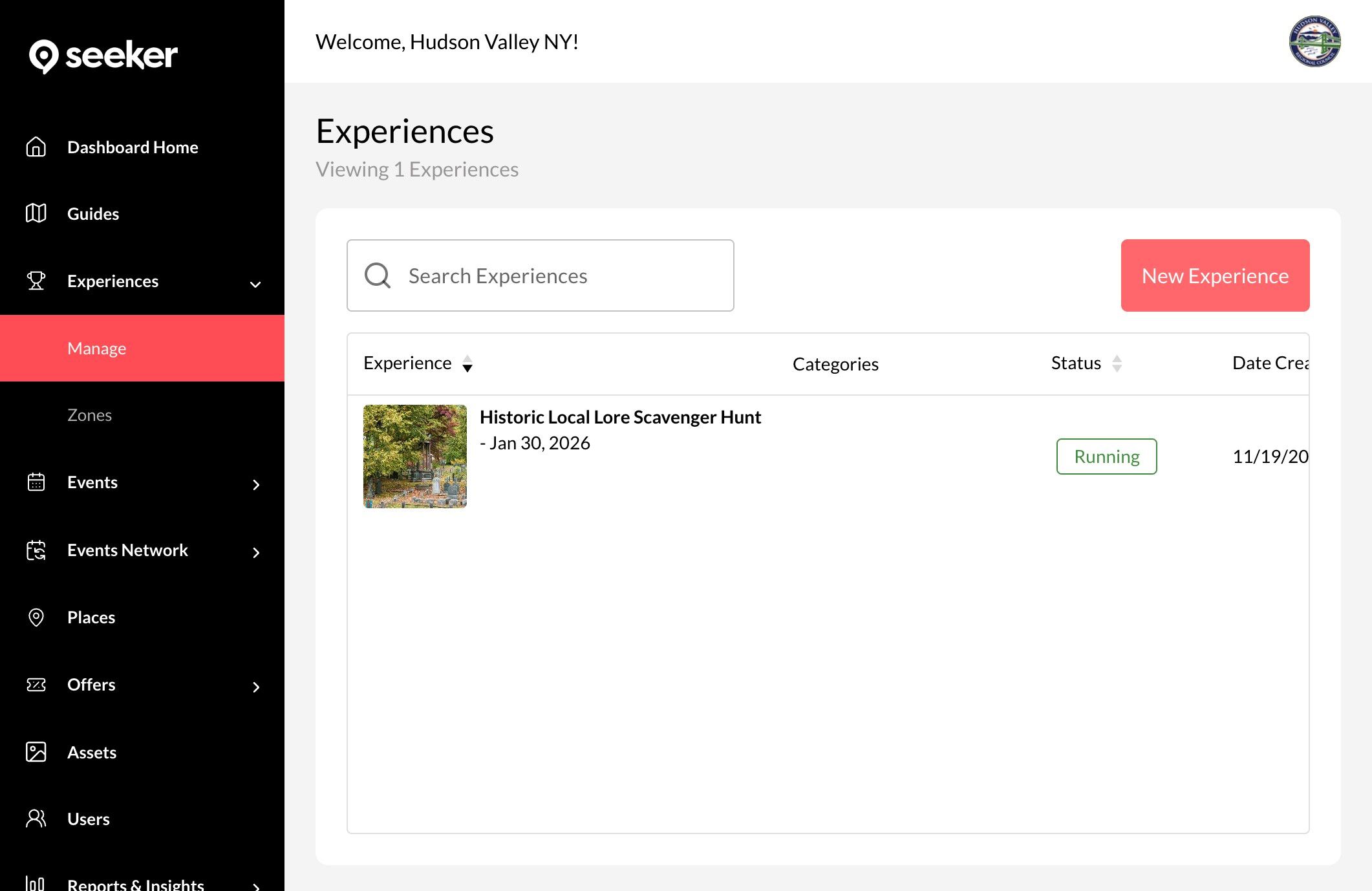Click the New Experience button
1372x891 pixels.
coord(1215,275)
